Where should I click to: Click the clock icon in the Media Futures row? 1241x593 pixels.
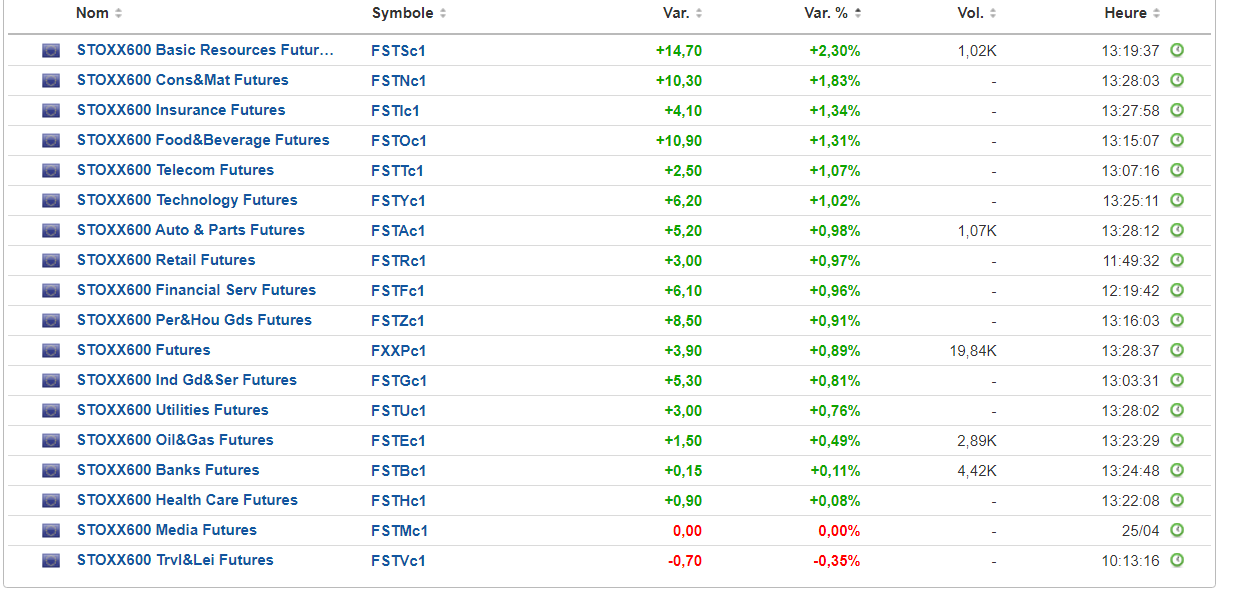[1177, 530]
